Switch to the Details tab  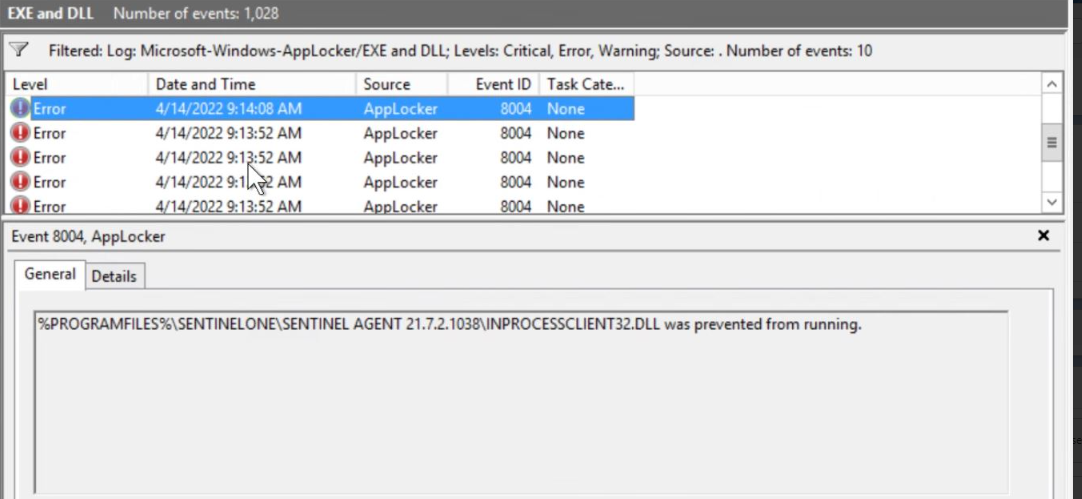[x=114, y=276]
